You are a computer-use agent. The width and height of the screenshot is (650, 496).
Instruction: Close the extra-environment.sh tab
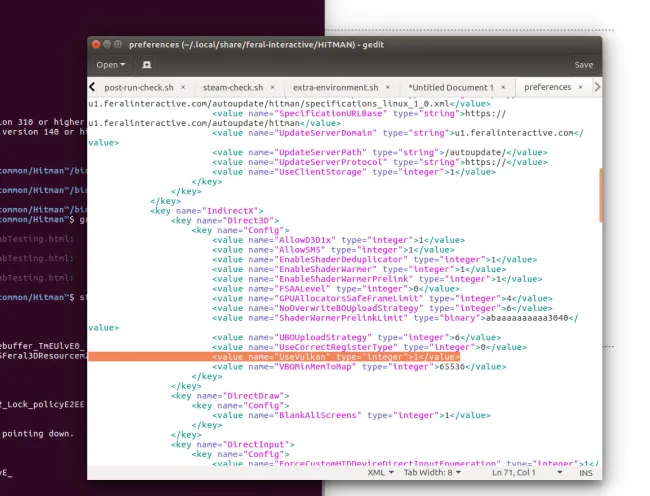[x=388, y=87]
